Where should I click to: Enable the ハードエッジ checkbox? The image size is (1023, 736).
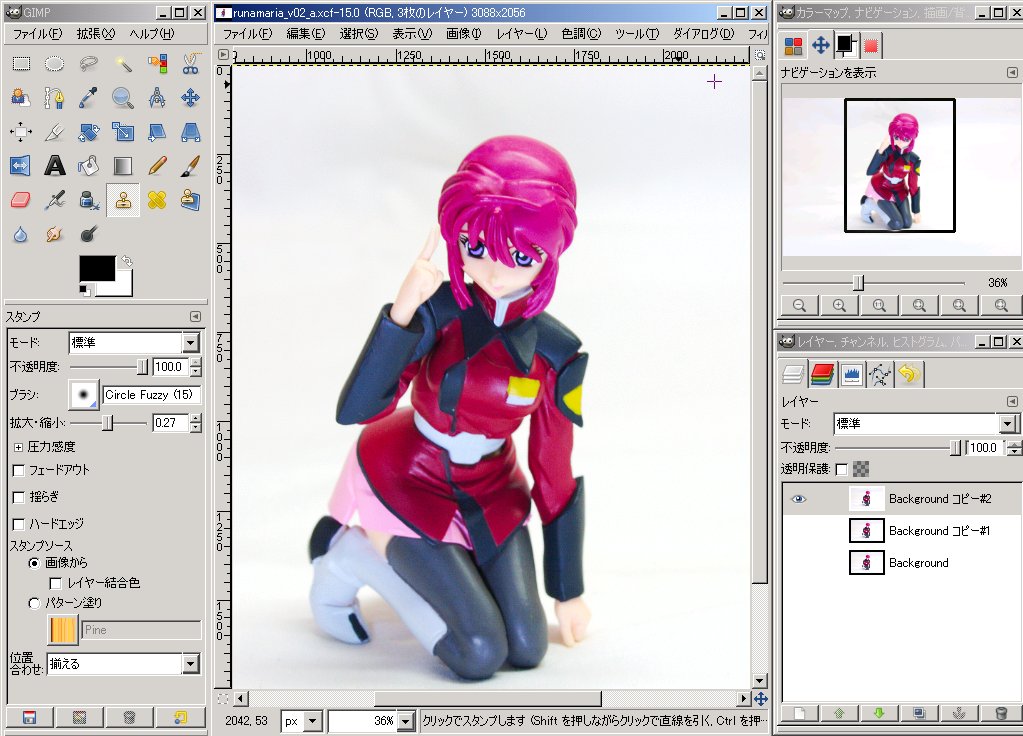tap(19, 524)
